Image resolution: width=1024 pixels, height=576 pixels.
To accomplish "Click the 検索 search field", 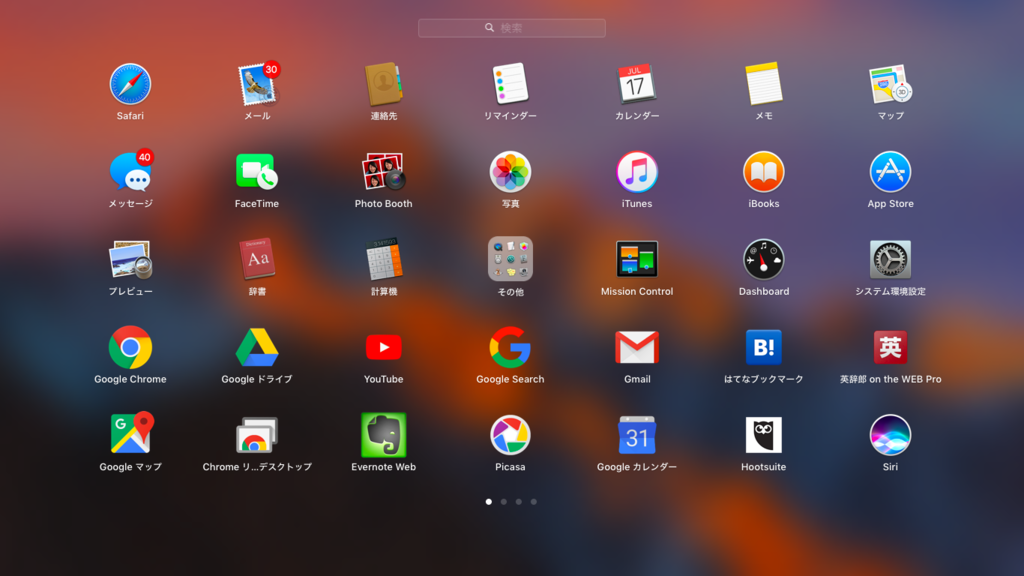I will (511, 28).
